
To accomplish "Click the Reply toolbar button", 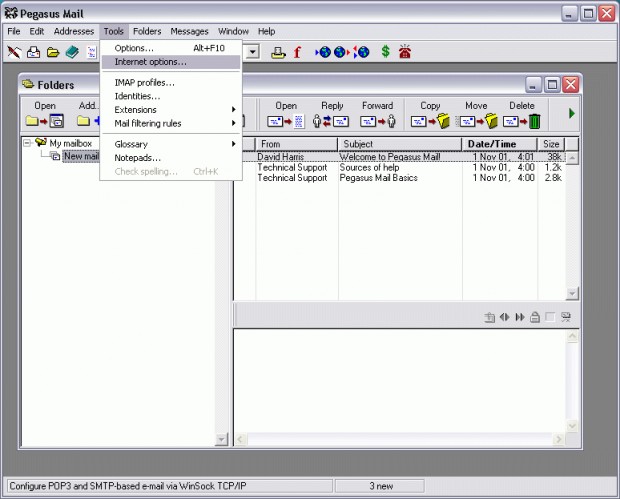I will 332,114.
